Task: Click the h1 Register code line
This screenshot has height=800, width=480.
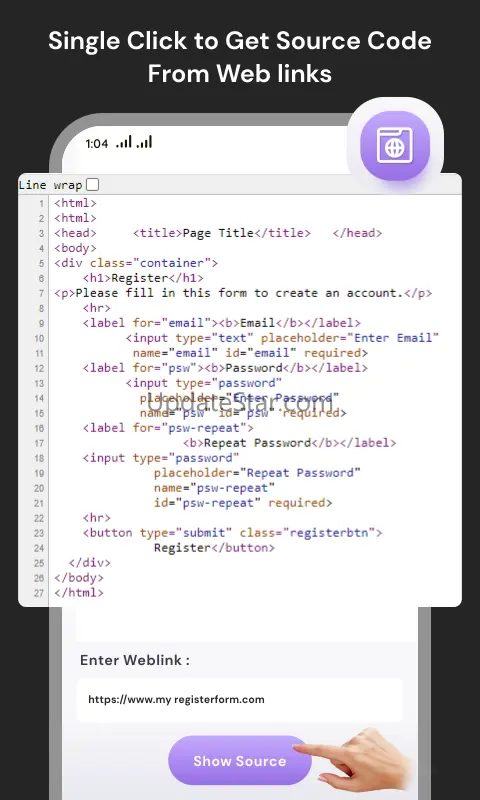Action: [143, 279]
